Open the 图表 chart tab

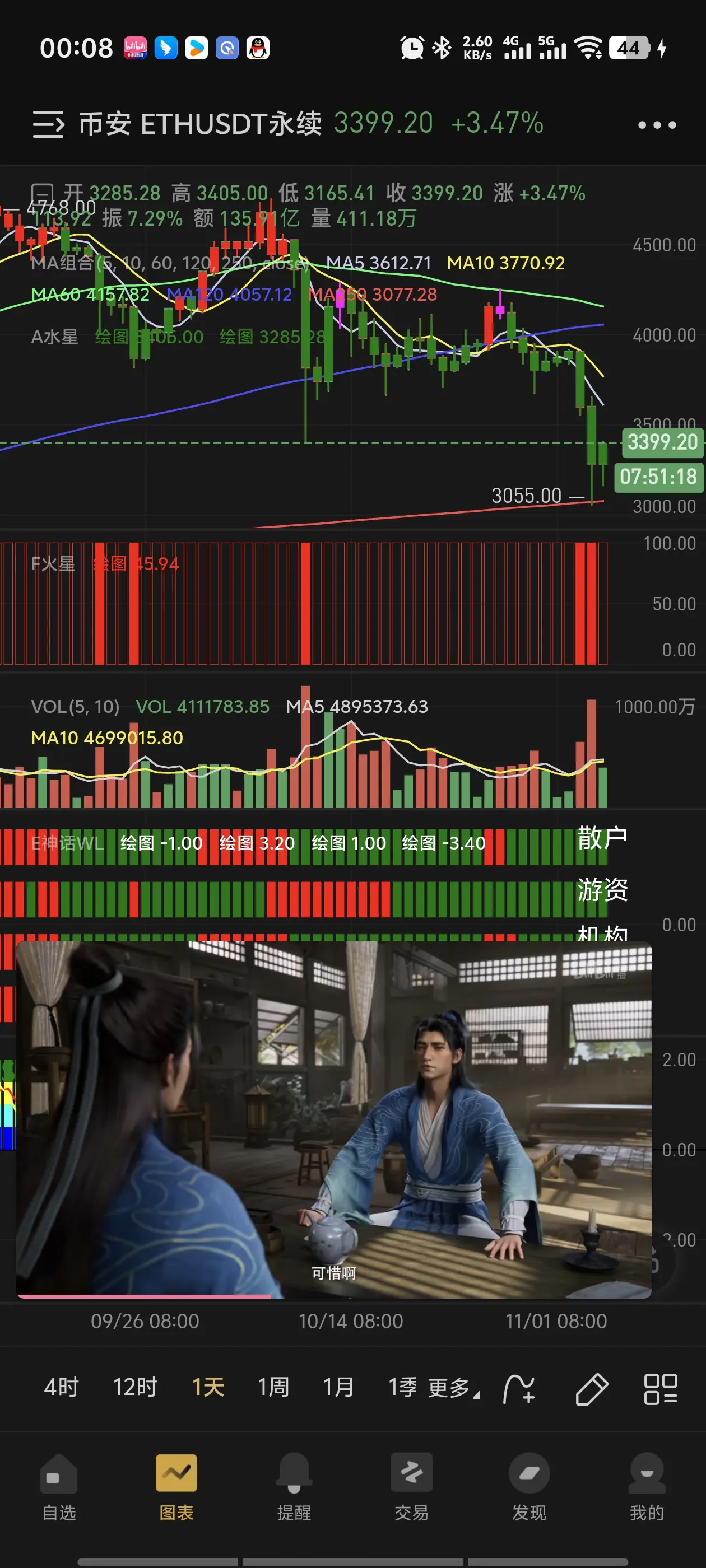pos(176,1488)
